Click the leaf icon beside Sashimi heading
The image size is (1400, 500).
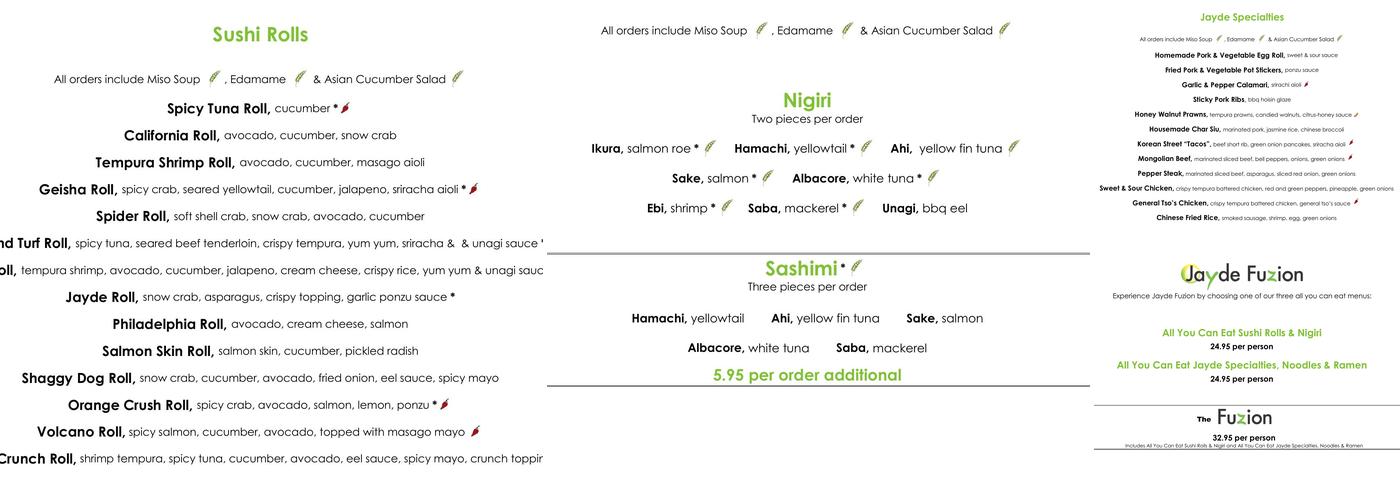pos(856,267)
